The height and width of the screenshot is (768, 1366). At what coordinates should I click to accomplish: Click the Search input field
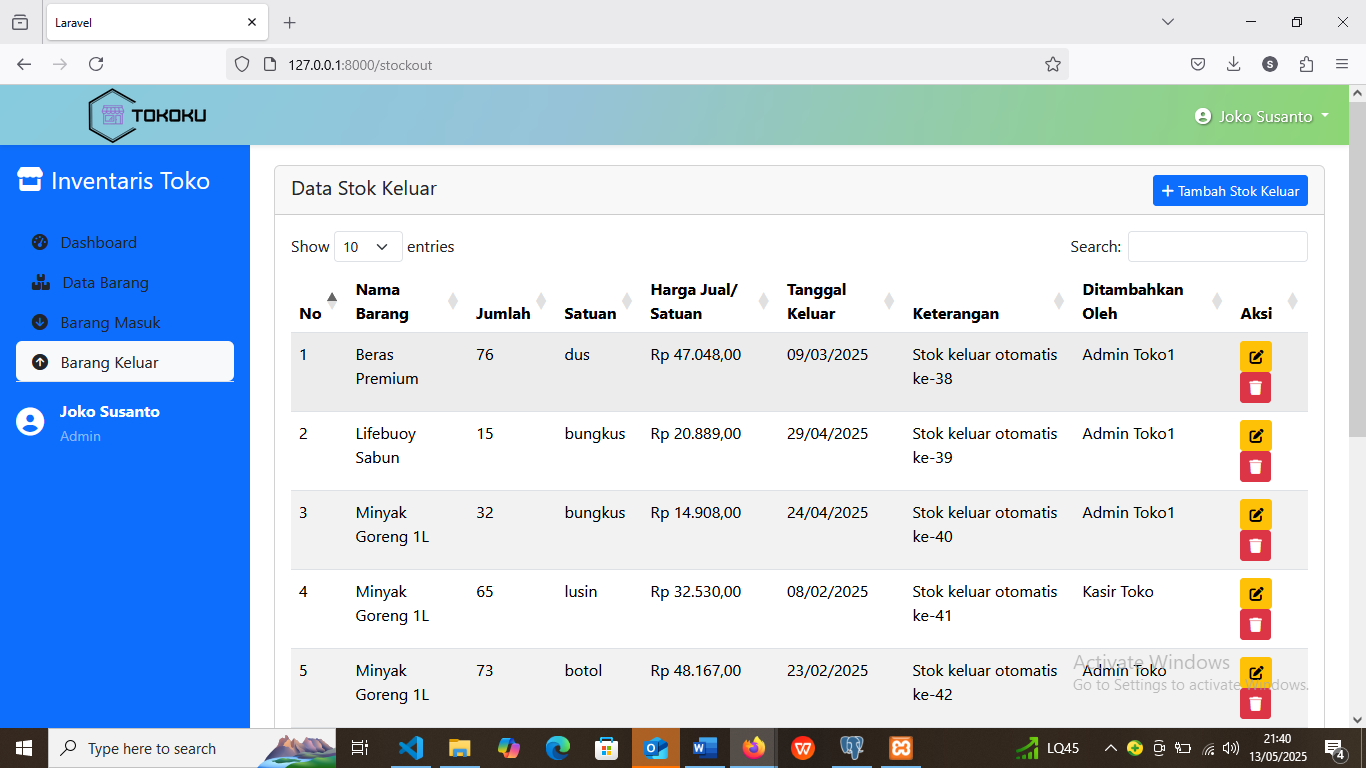tap(1217, 247)
